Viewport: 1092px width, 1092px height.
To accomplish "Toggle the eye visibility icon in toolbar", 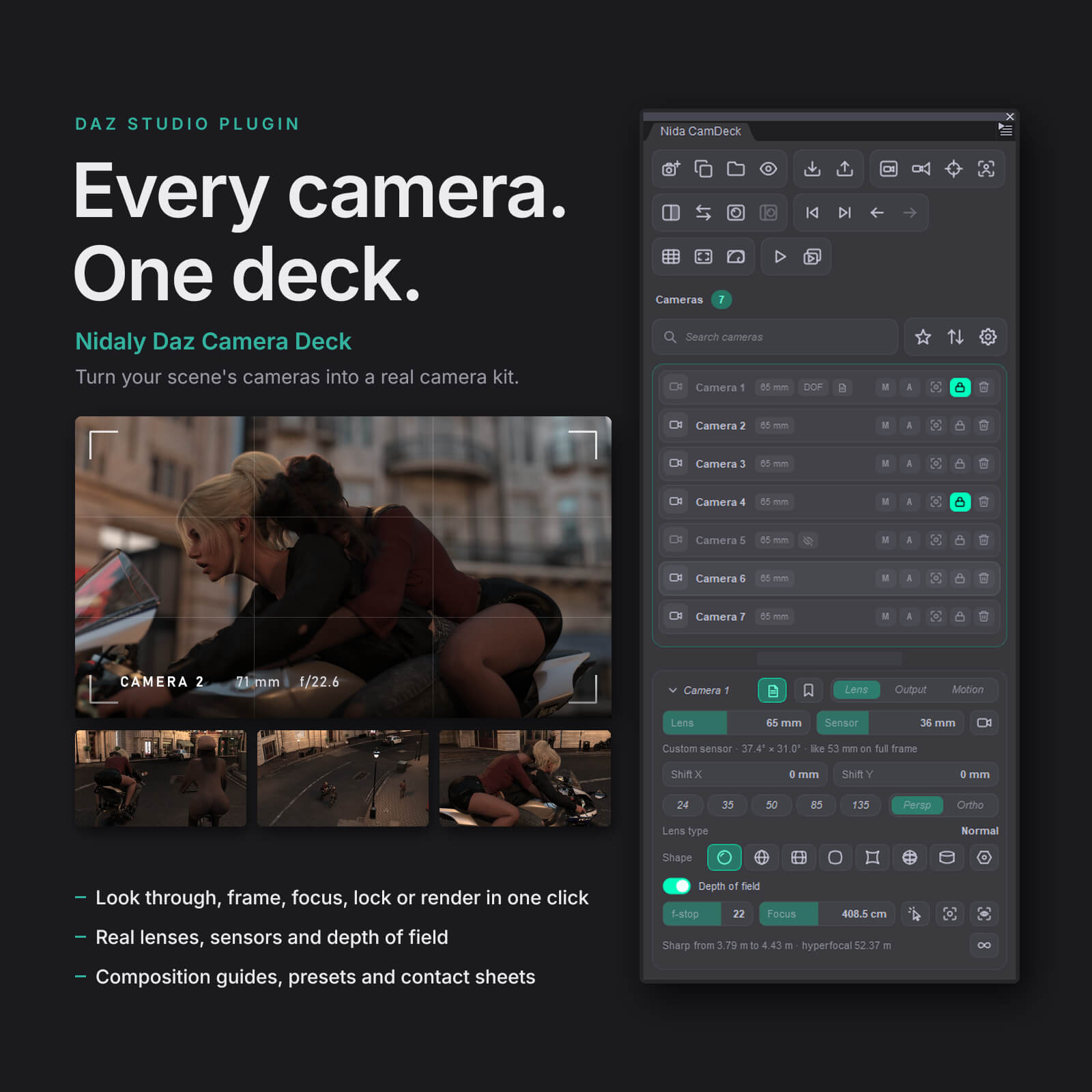I will 768,169.
